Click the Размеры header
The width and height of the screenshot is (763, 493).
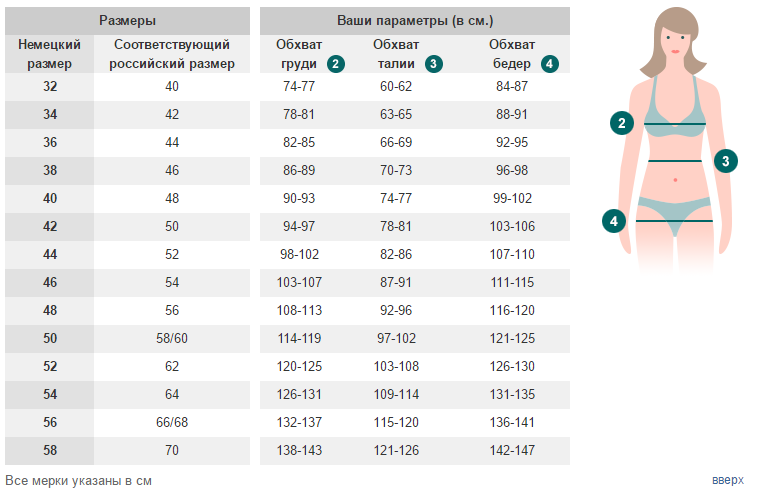click(127, 20)
